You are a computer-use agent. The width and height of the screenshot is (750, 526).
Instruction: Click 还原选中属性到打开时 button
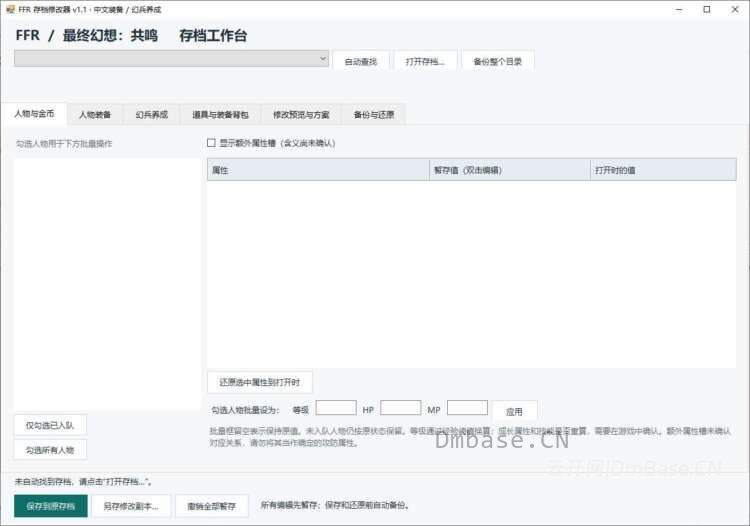point(260,382)
